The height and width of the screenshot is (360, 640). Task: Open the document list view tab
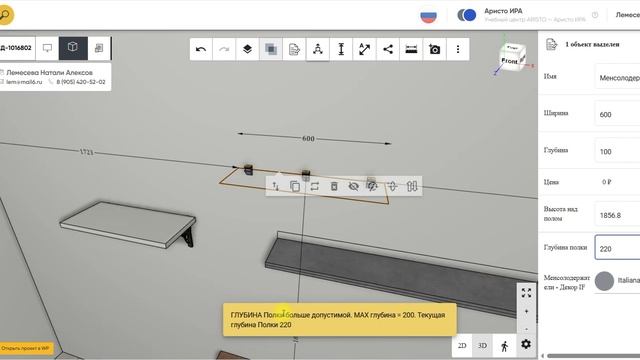[x=98, y=48]
